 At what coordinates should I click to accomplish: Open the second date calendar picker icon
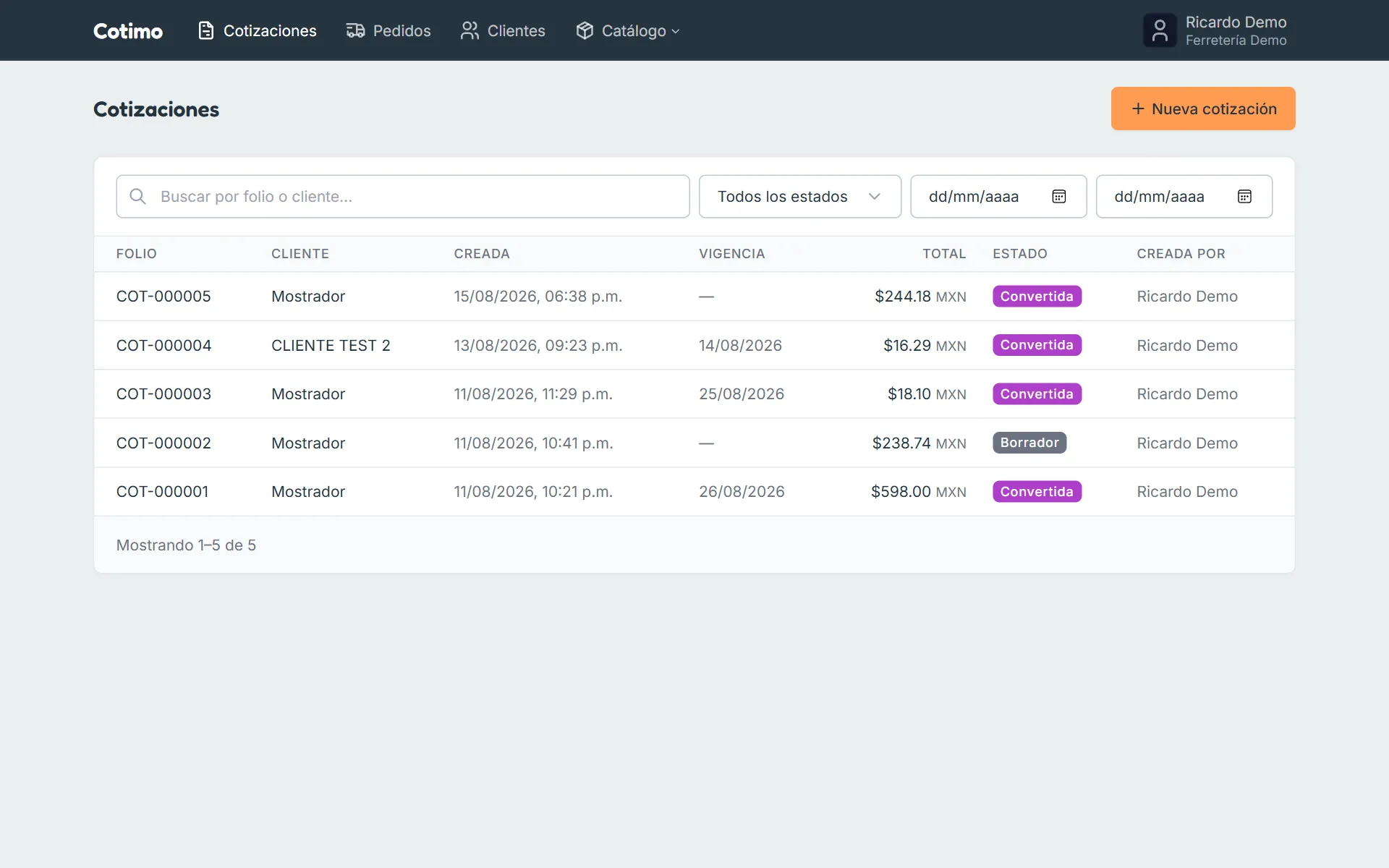(x=1244, y=196)
